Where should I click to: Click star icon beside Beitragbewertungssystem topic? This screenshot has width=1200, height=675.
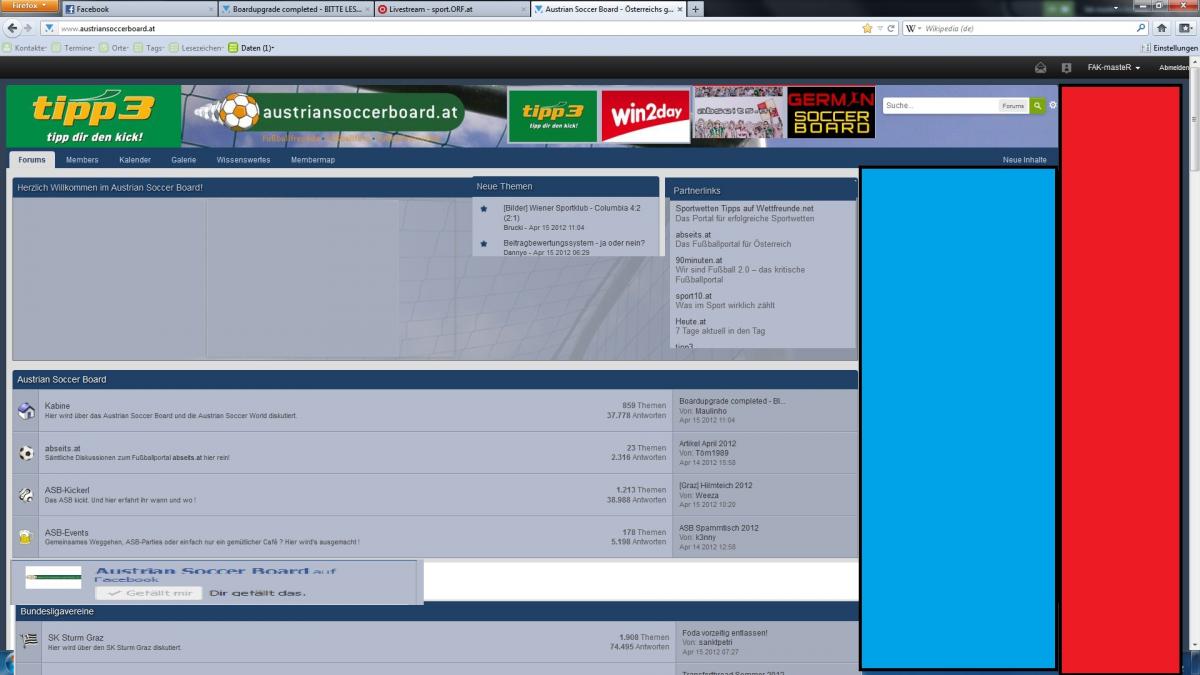484,243
